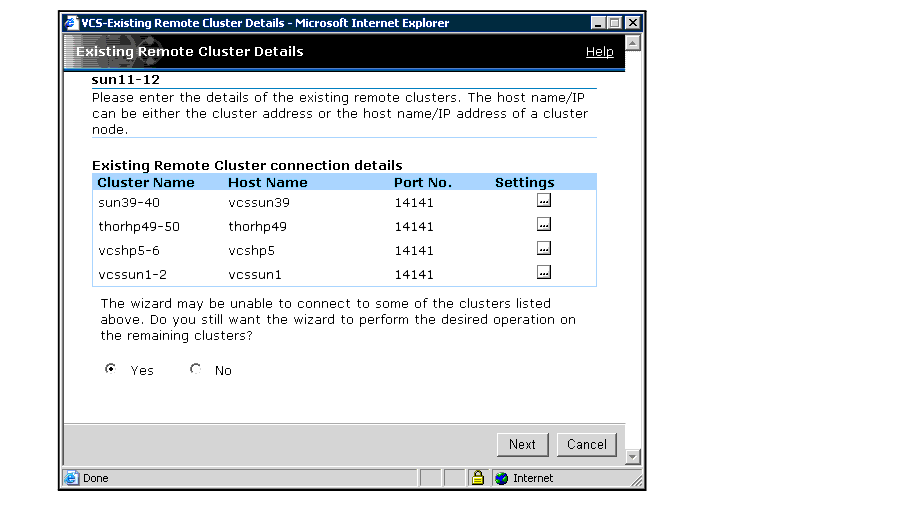Select the No radio button

pyautogui.click(x=195, y=369)
